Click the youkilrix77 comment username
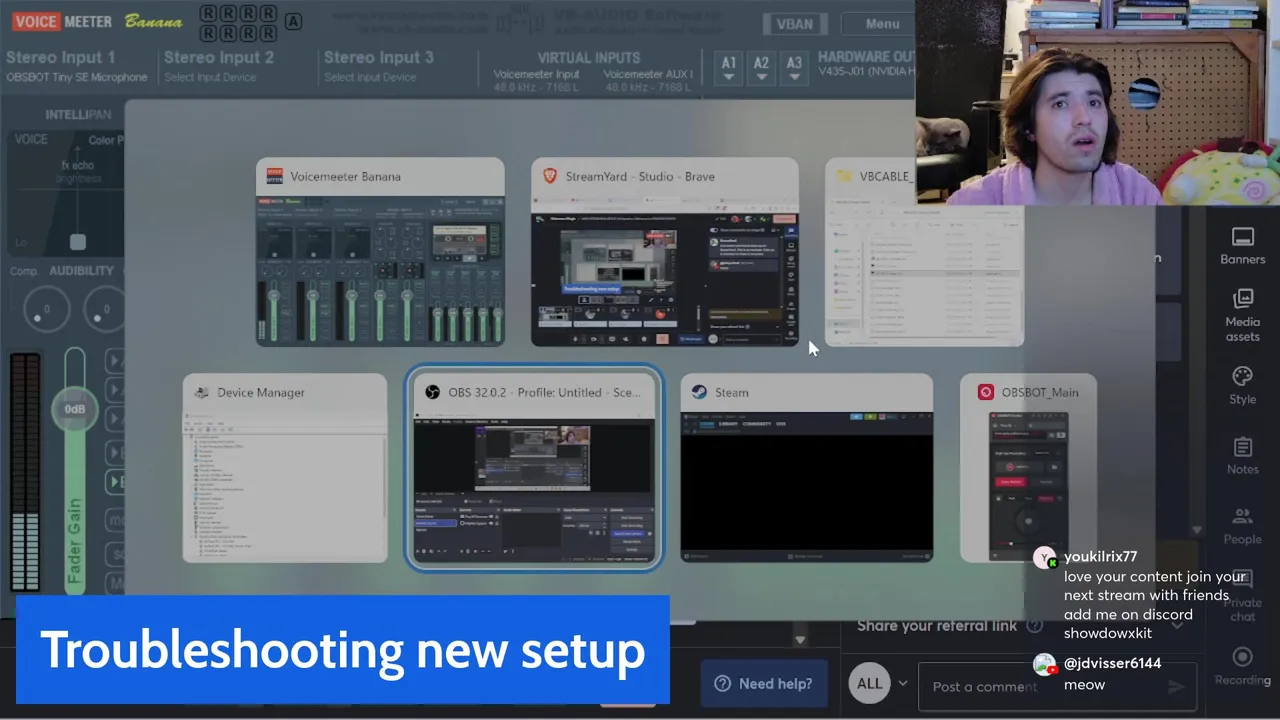 1100,557
